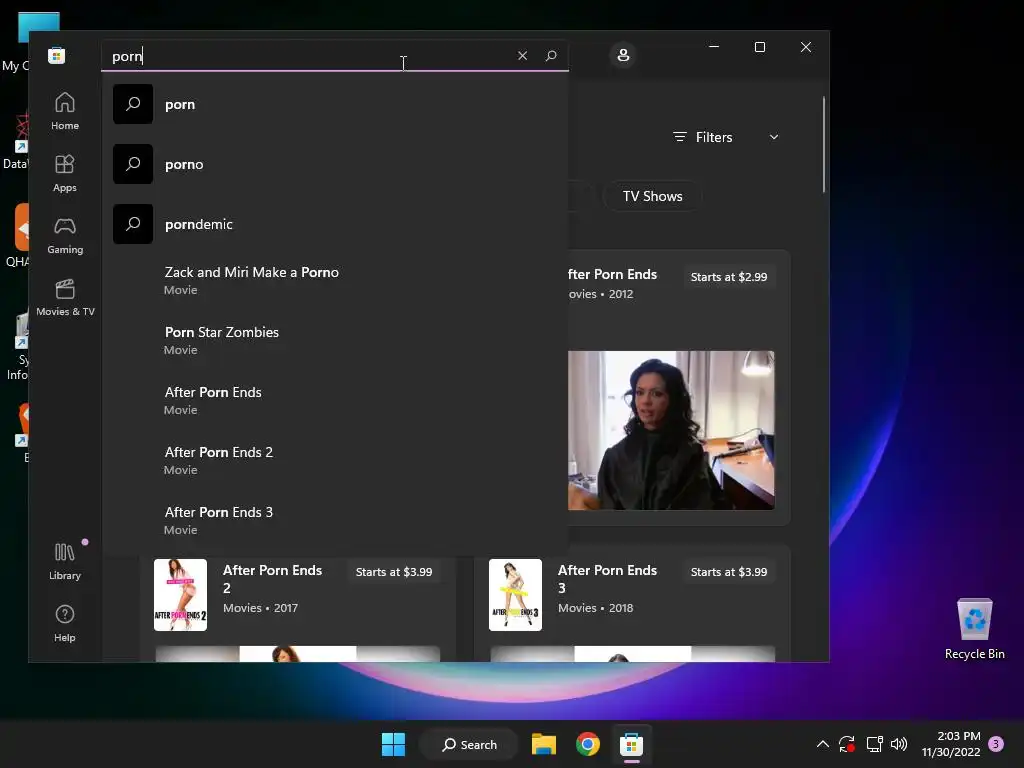The image size is (1024, 768).
Task: Click 'Starts at $3.99' for After Porn Ends 2
Action: click(394, 572)
